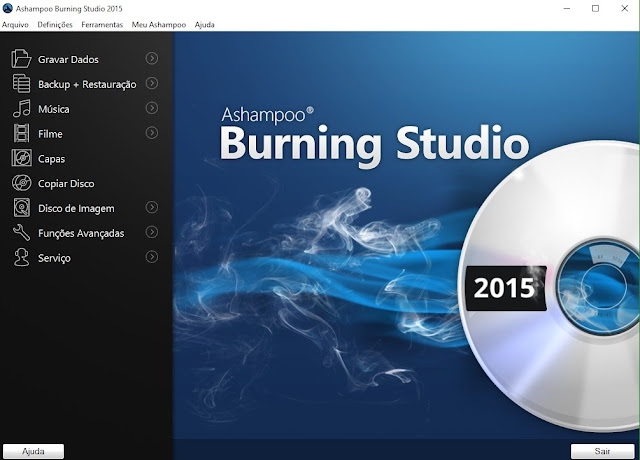Image resolution: width=640 pixels, height=460 pixels.
Task: Click the Disco de Imagem drive icon
Action: click(x=22, y=207)
